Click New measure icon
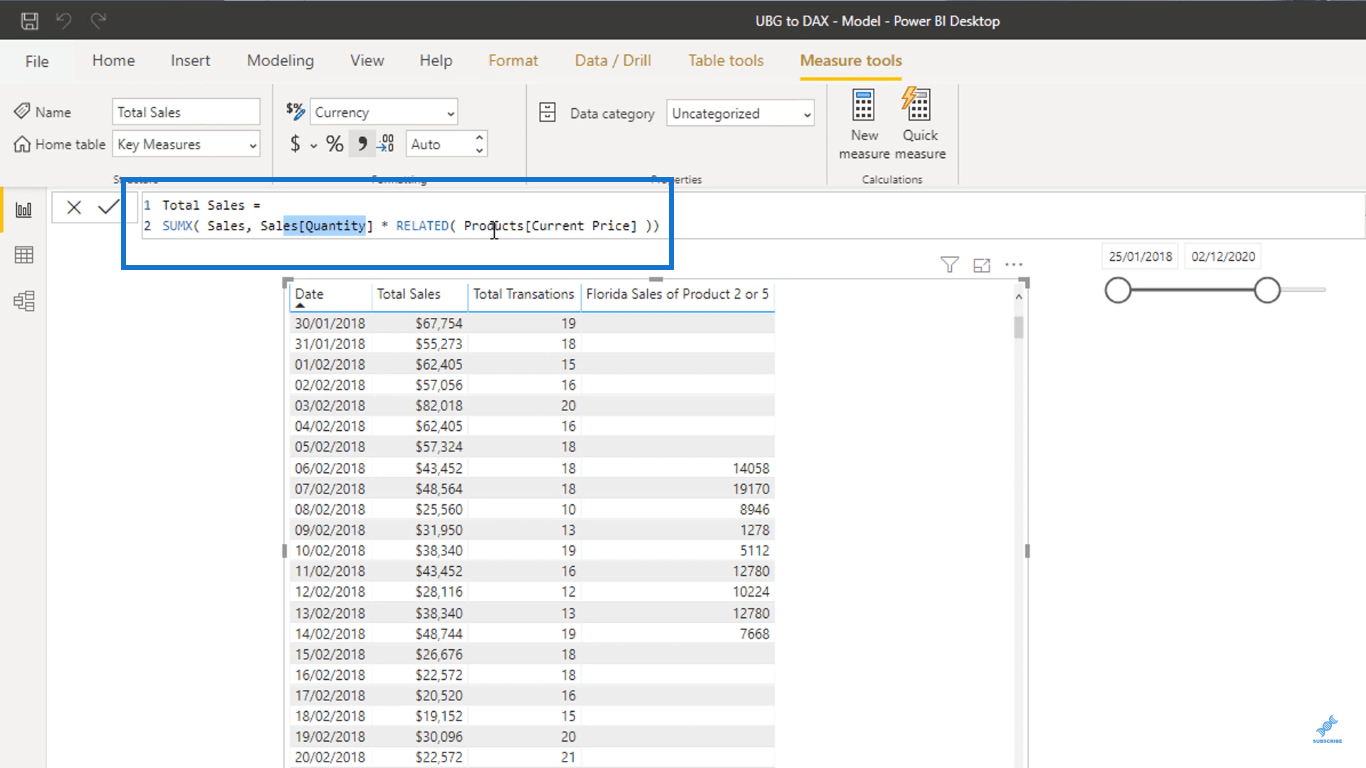 [863, 106]
